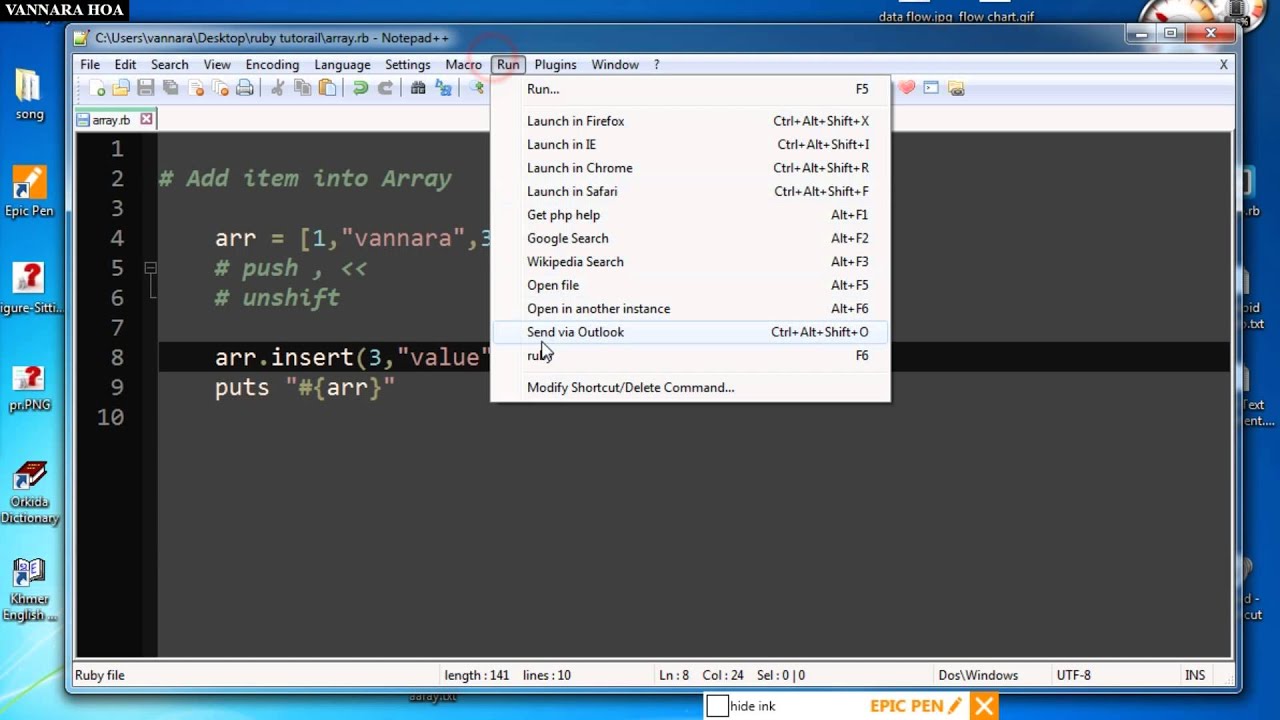Click the green Undo arrow icon
Viewport: 1280px width, 720px height.
(360, 88)
